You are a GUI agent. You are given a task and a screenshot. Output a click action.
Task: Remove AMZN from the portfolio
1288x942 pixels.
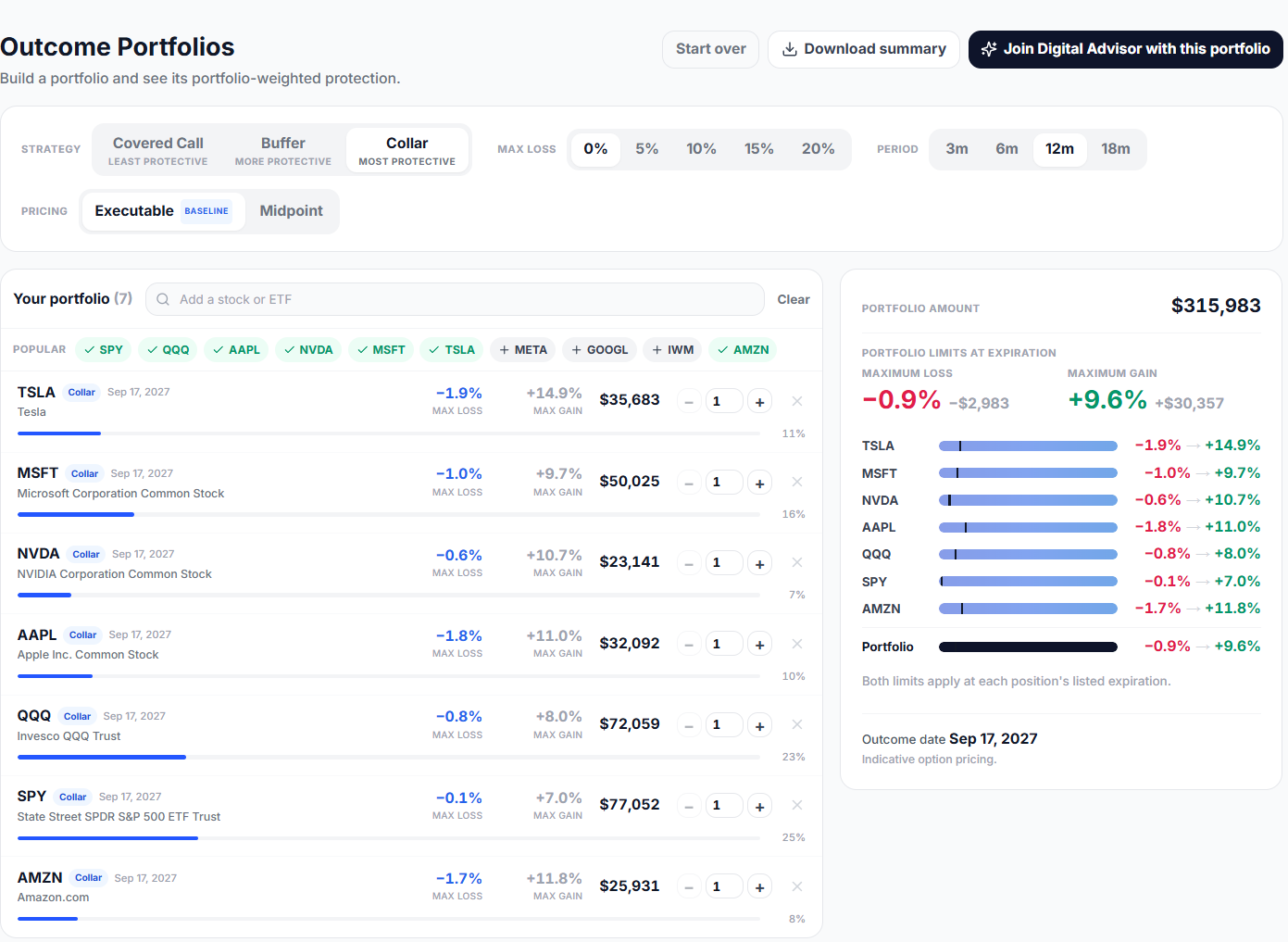pyautogui.click(x=797, y=886)
